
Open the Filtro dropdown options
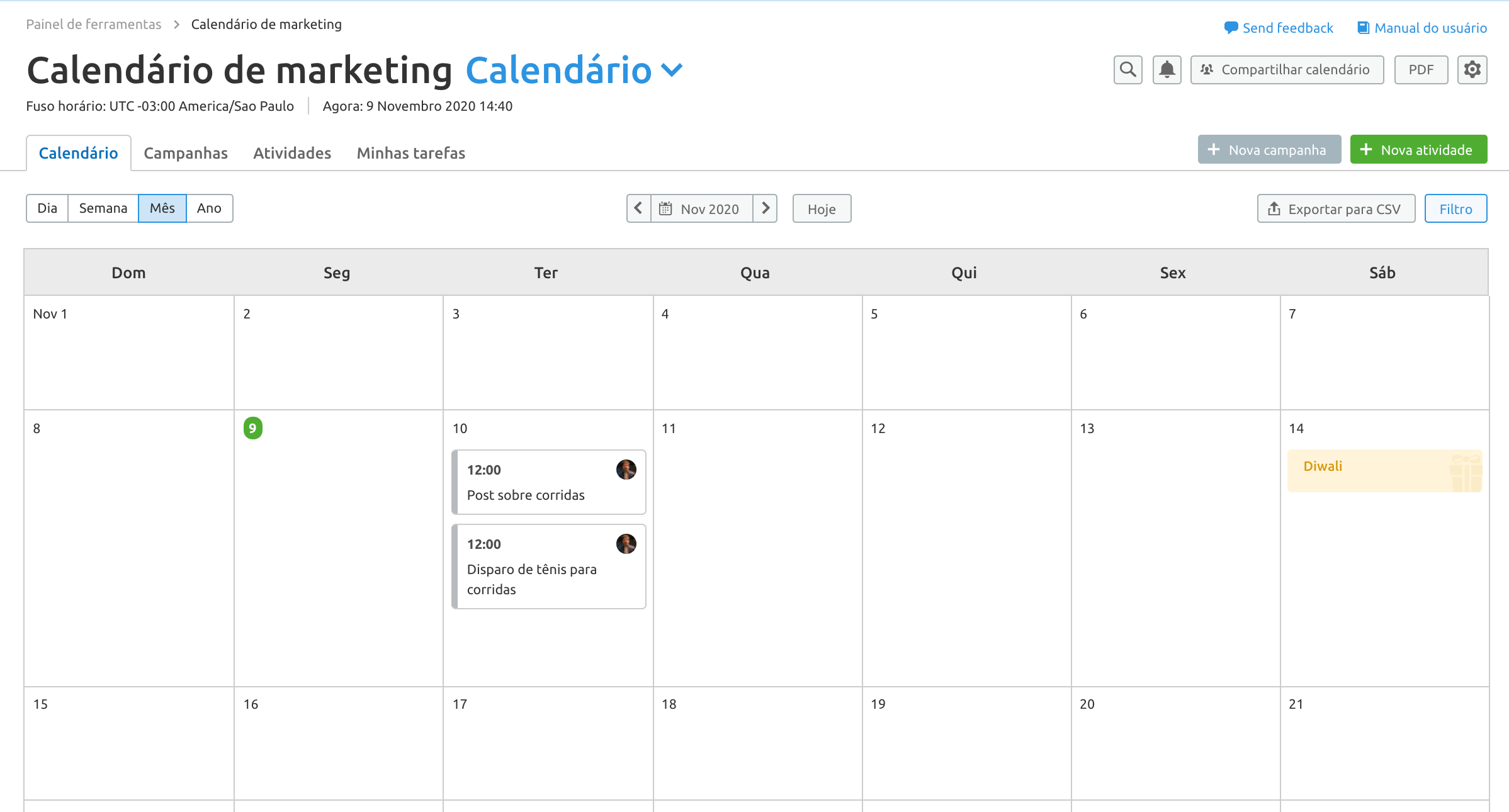click(1455, 208)
